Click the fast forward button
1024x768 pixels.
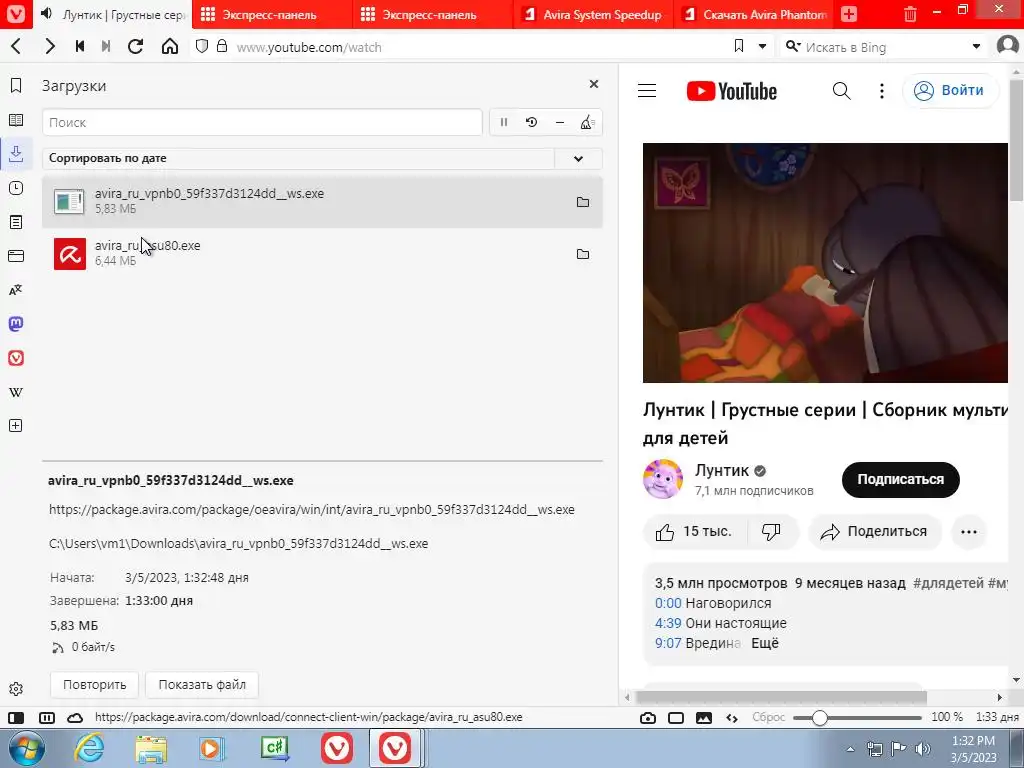click(106, 46)
